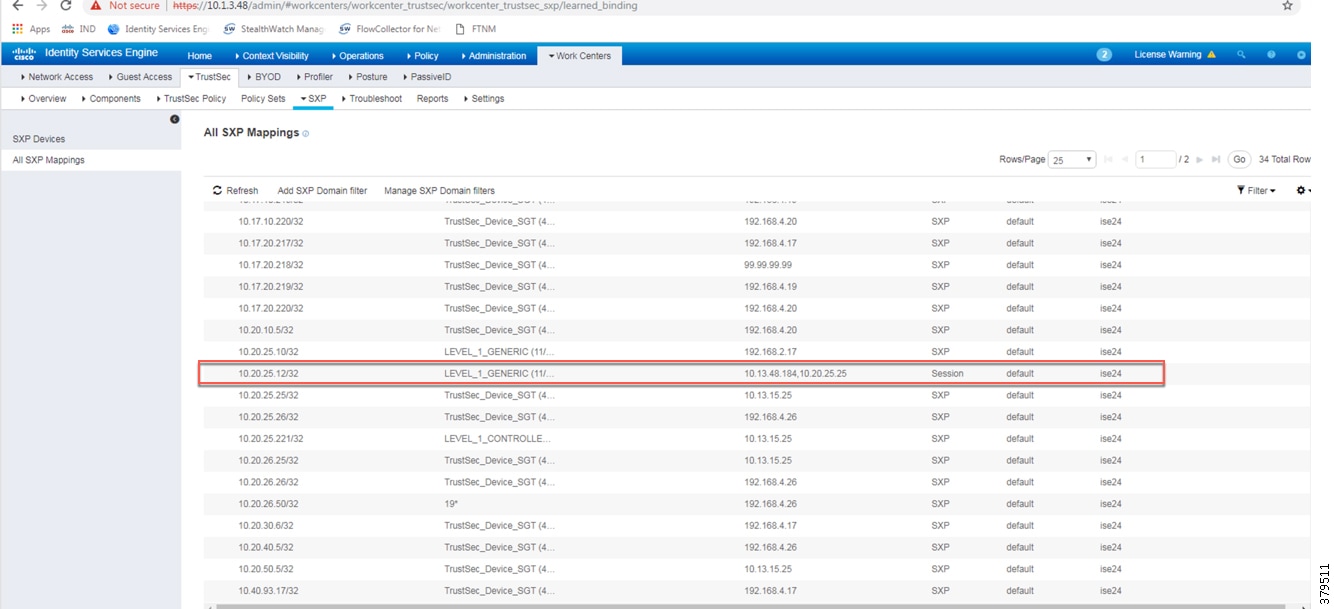This screenshot has width=1334, height=609.
Task: Click the LEVEL_1_CONTROLLE... cell
Action: [x=498, y=439]
